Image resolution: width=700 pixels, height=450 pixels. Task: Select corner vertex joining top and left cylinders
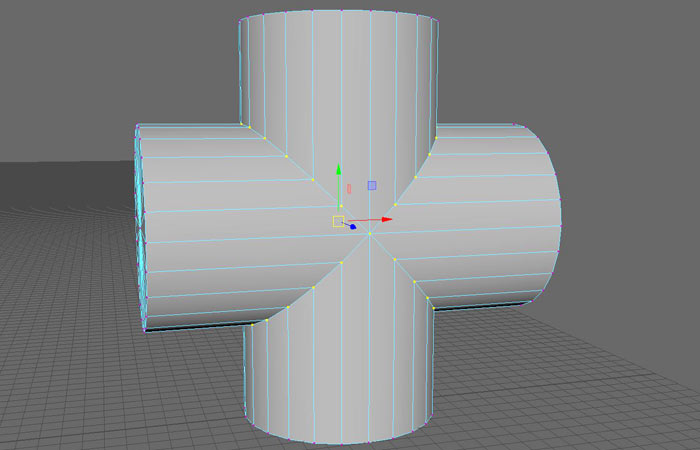243,124
